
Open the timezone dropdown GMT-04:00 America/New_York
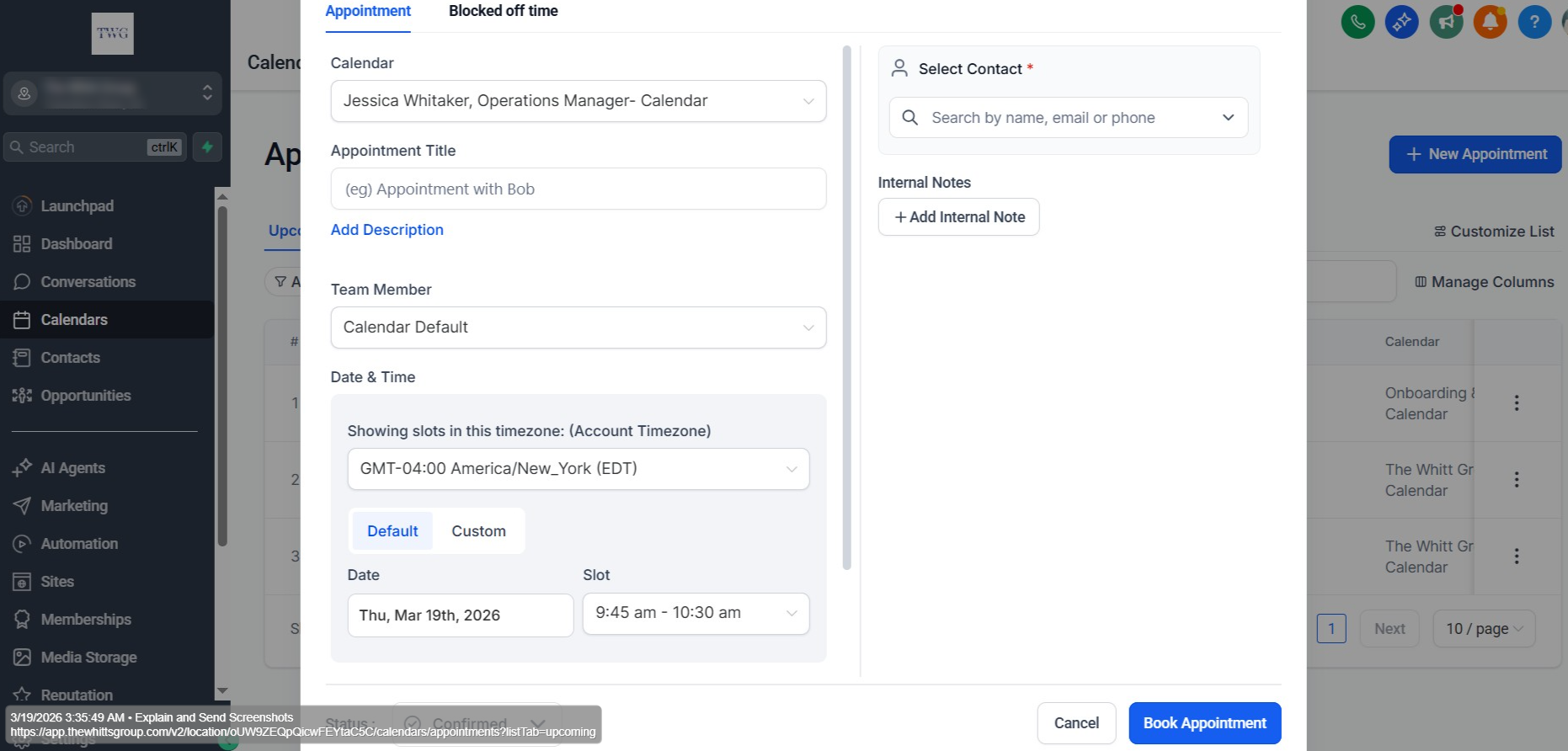[579, 469]
